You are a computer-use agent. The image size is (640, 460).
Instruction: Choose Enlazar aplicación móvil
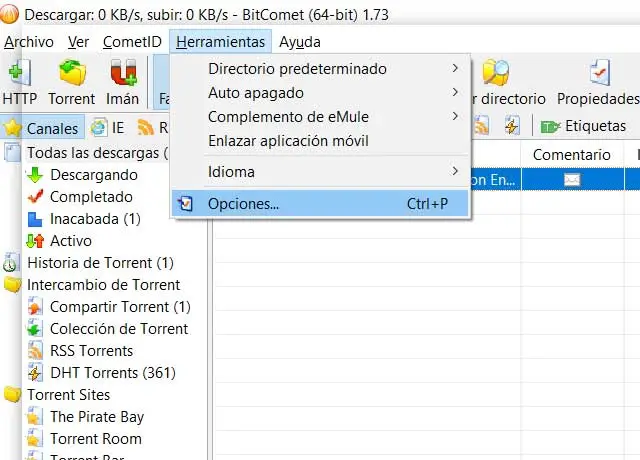321,141
